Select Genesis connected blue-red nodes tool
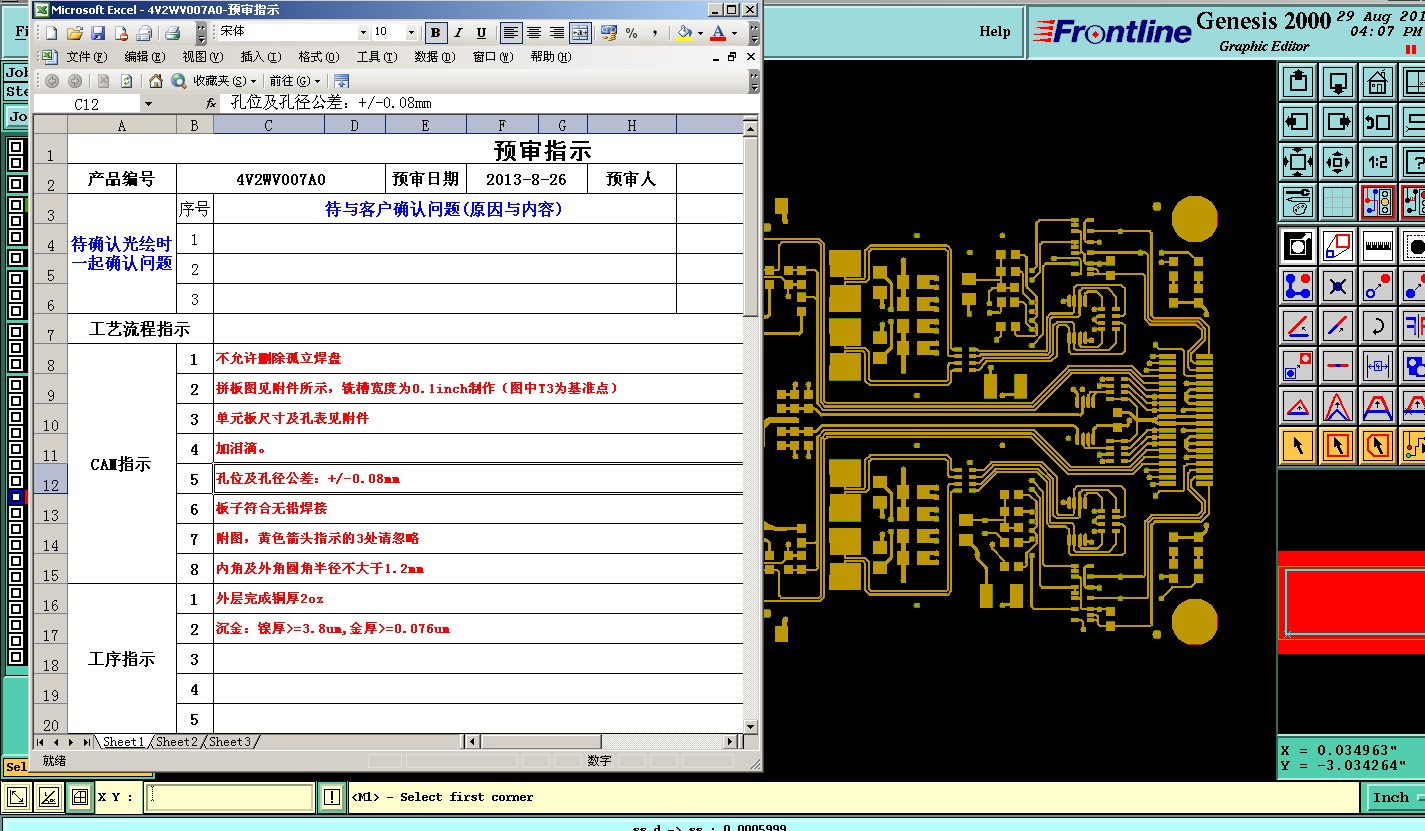Image resolution: width=1425 pixels, height=831 pixels. (x=1298, y=286)
